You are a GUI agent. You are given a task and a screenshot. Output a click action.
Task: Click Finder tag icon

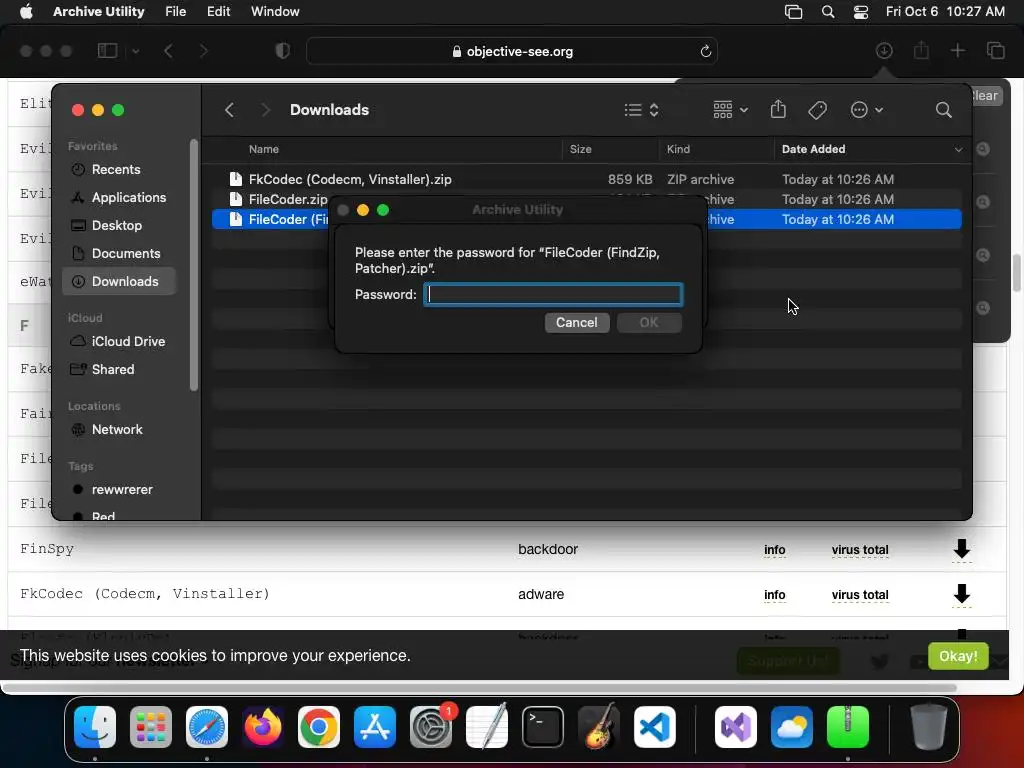point(817,110)
